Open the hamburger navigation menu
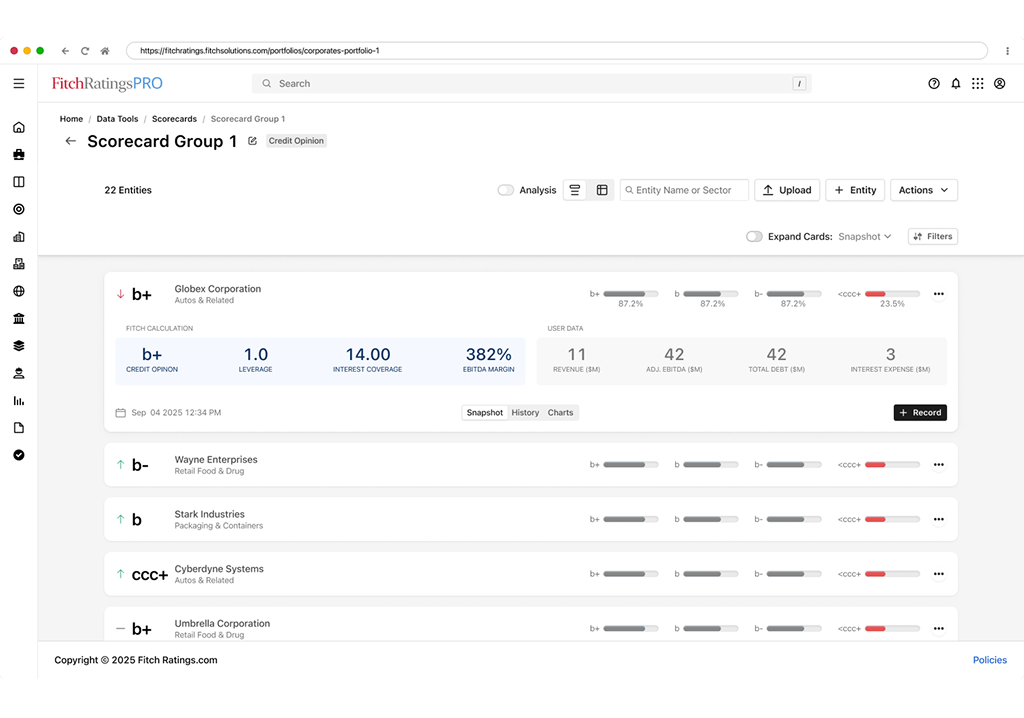 (19, 84)
